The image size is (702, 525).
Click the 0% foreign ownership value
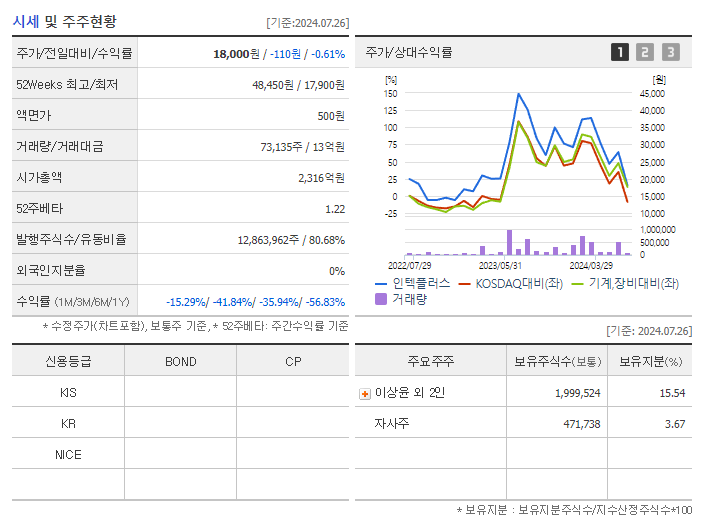tap(337, 271)
